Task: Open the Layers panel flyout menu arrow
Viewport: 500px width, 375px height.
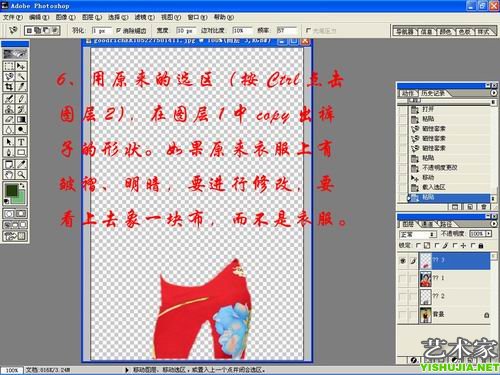Action: click(494, 224)
